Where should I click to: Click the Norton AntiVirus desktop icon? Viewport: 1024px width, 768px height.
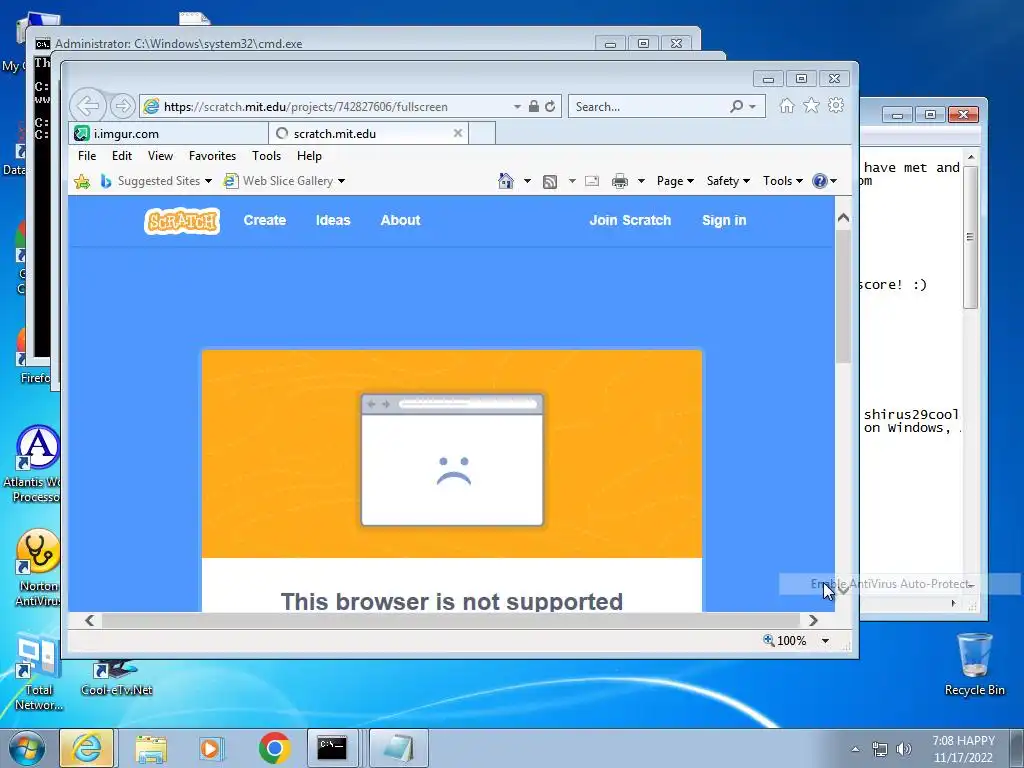tap(38, 567)
